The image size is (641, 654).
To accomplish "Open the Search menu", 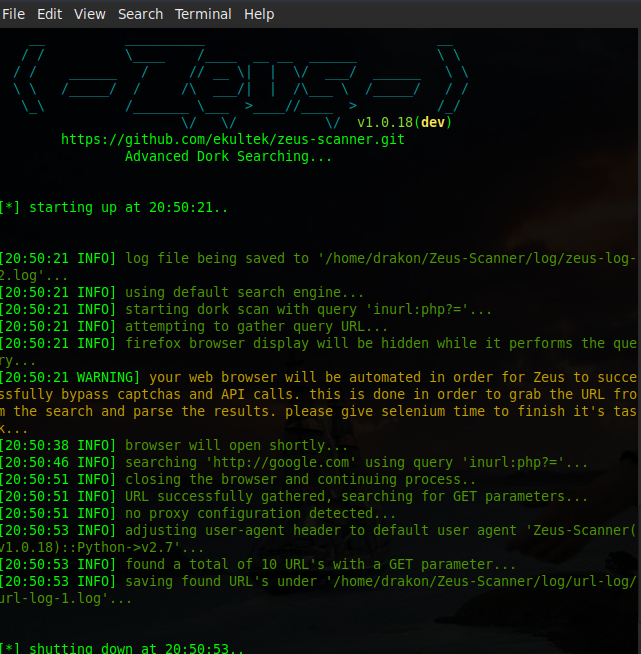I will click(x=140, y=14).
